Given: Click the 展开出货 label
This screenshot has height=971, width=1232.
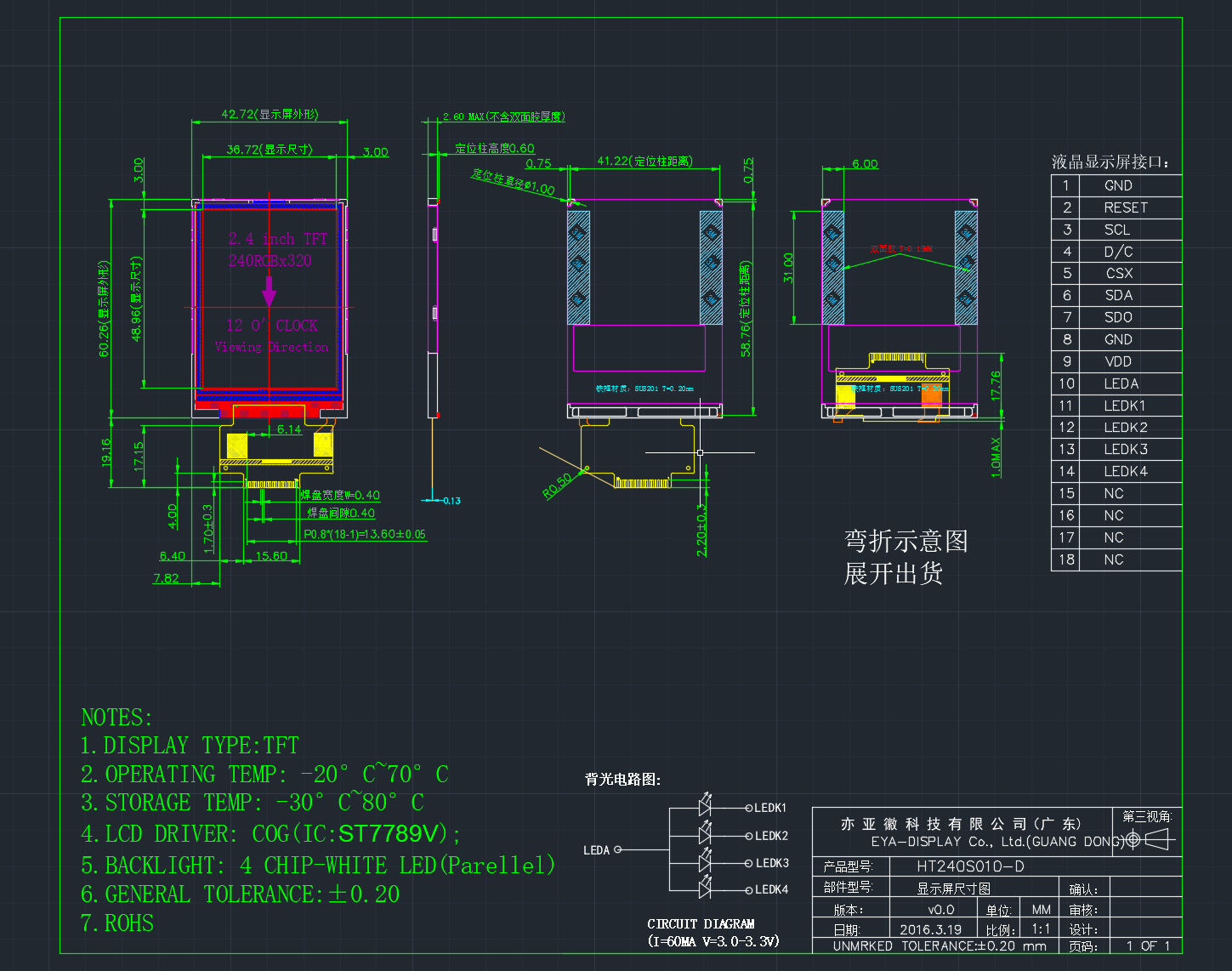Looking at the screenshot, I should 893,573.
